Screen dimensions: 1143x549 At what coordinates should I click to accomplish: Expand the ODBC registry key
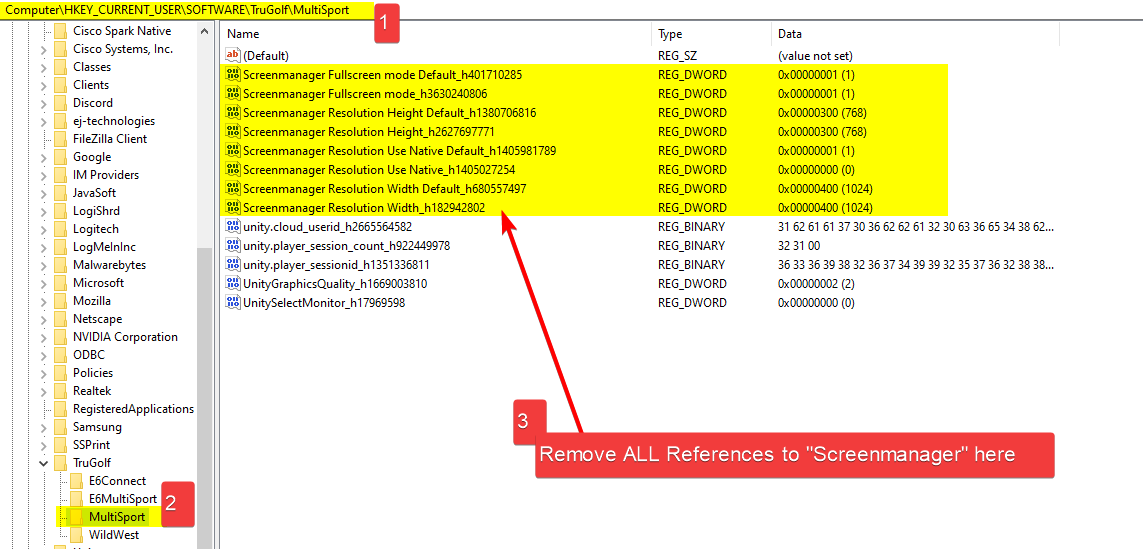(x=43, y=355)
